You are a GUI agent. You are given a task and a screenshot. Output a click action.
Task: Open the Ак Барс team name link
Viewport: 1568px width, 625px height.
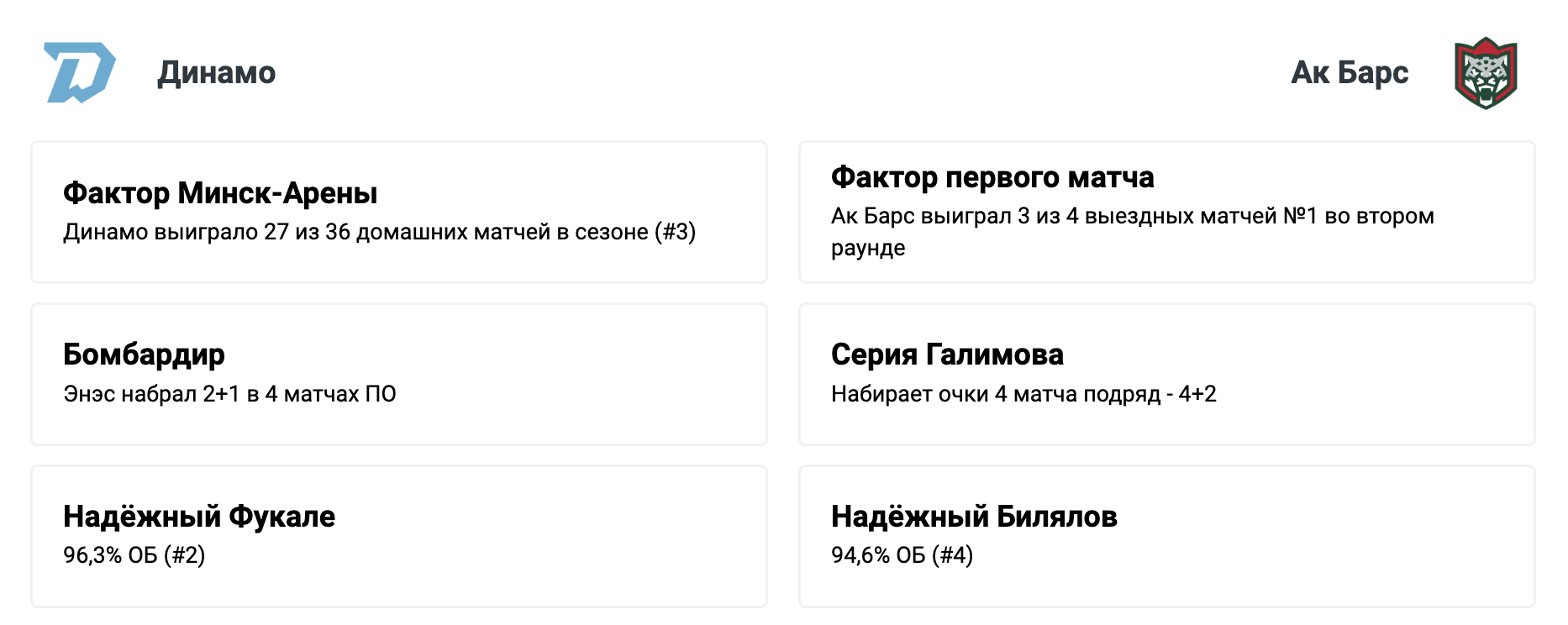(x=1349, y=73)
